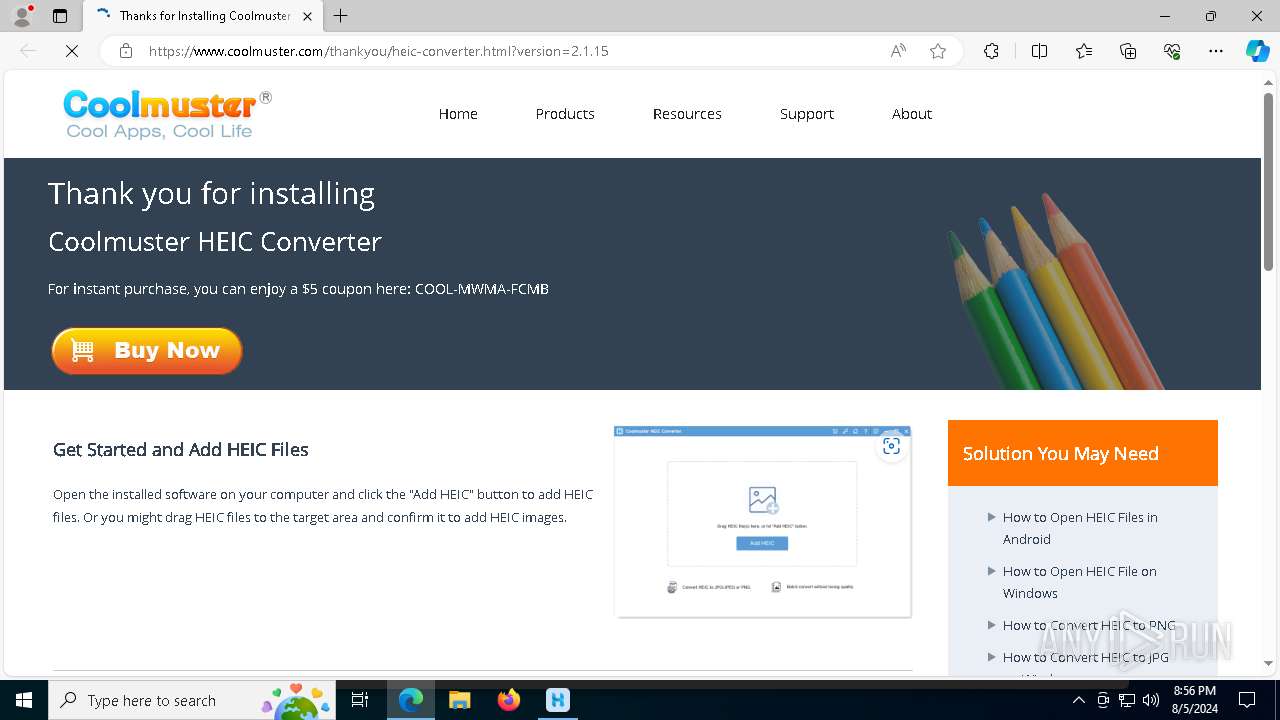The image size is (1280, 720).
Task: Open the Home menu item
Action: [458, 114]
